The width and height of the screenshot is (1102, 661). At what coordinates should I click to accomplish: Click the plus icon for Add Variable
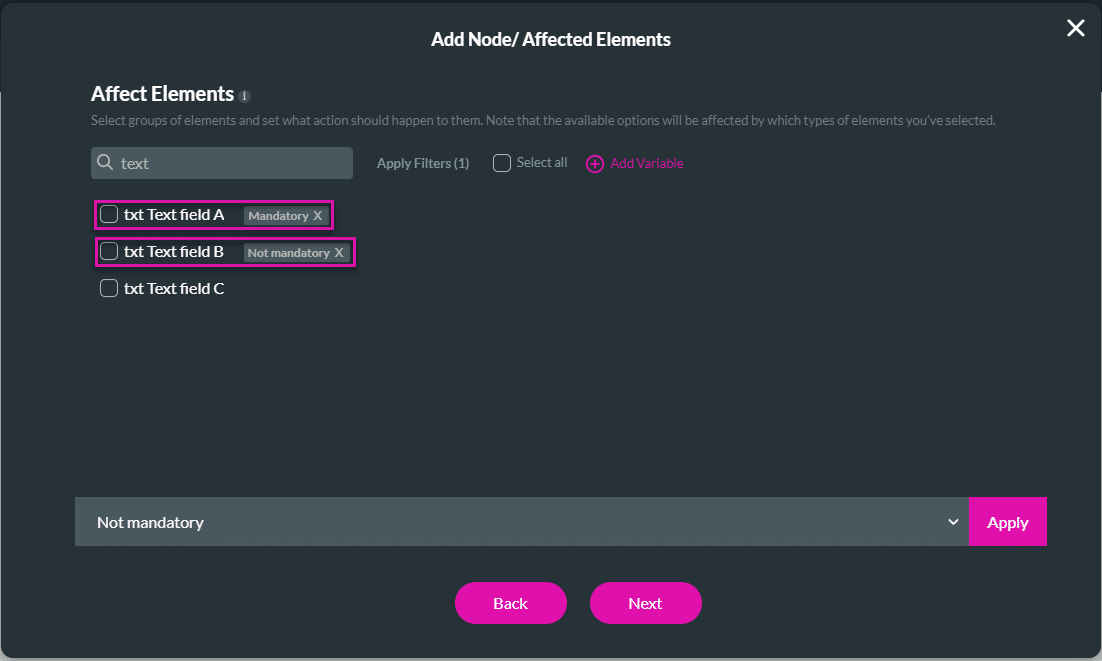click(x=595, y=163)
